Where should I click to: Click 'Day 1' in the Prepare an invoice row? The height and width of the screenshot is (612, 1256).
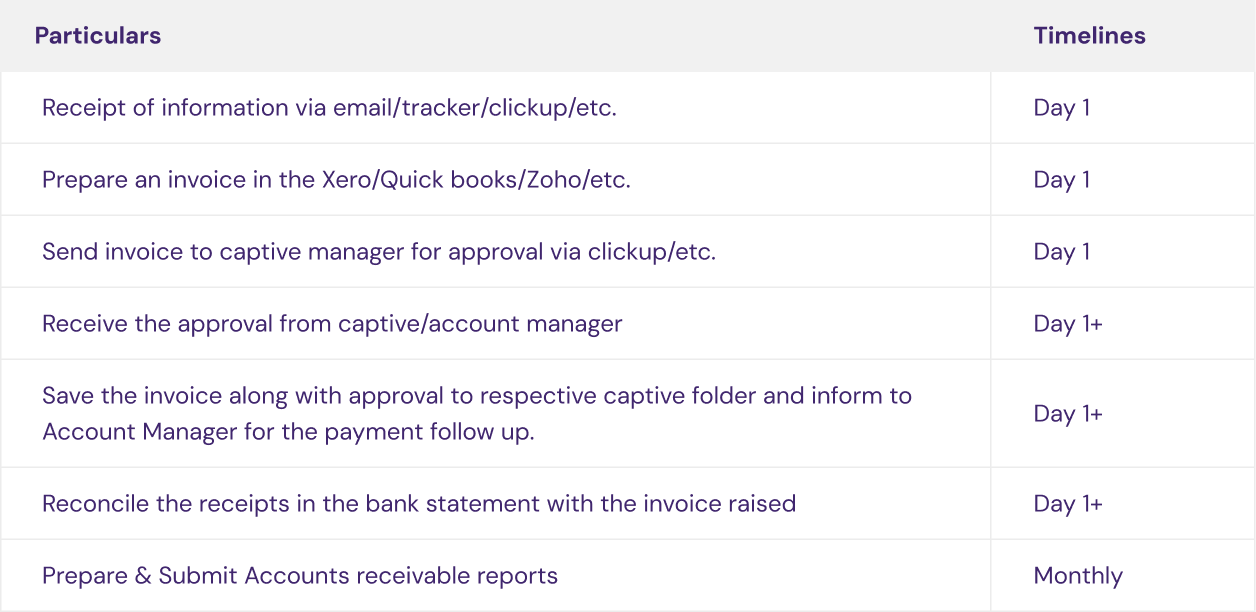(x=1061, y=180)
